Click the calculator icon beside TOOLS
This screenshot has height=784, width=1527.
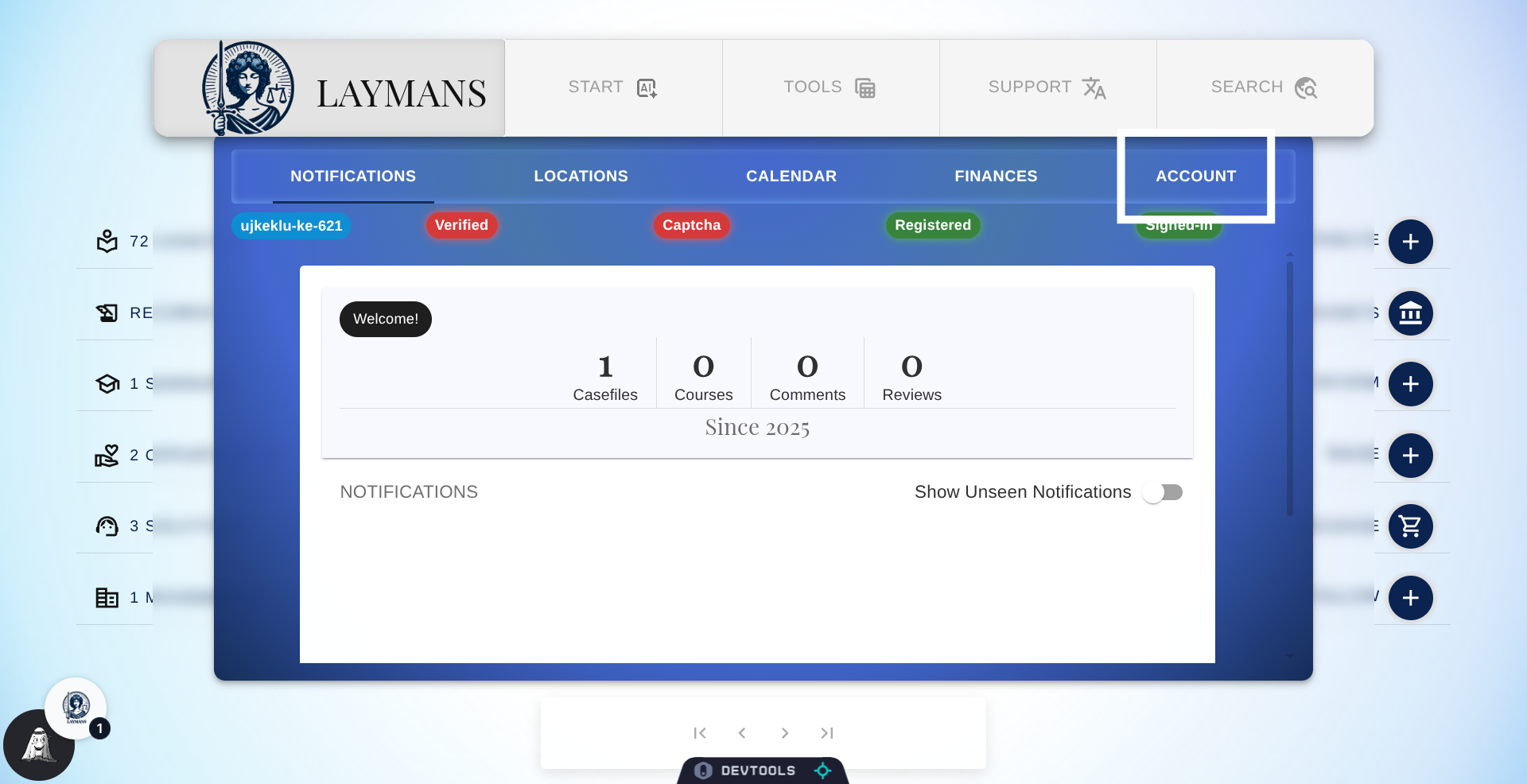(x=865, y=87)
